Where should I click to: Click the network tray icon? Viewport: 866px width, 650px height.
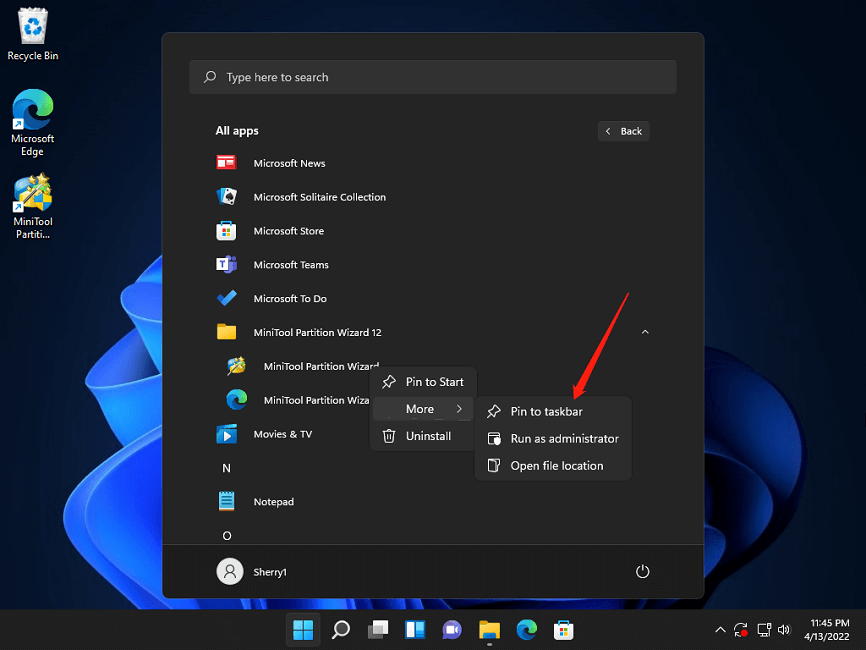[764, 630]
